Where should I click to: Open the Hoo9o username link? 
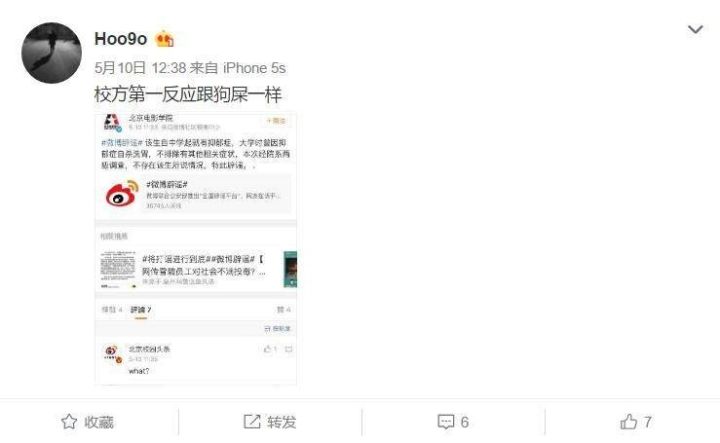(x=121, y=39)
